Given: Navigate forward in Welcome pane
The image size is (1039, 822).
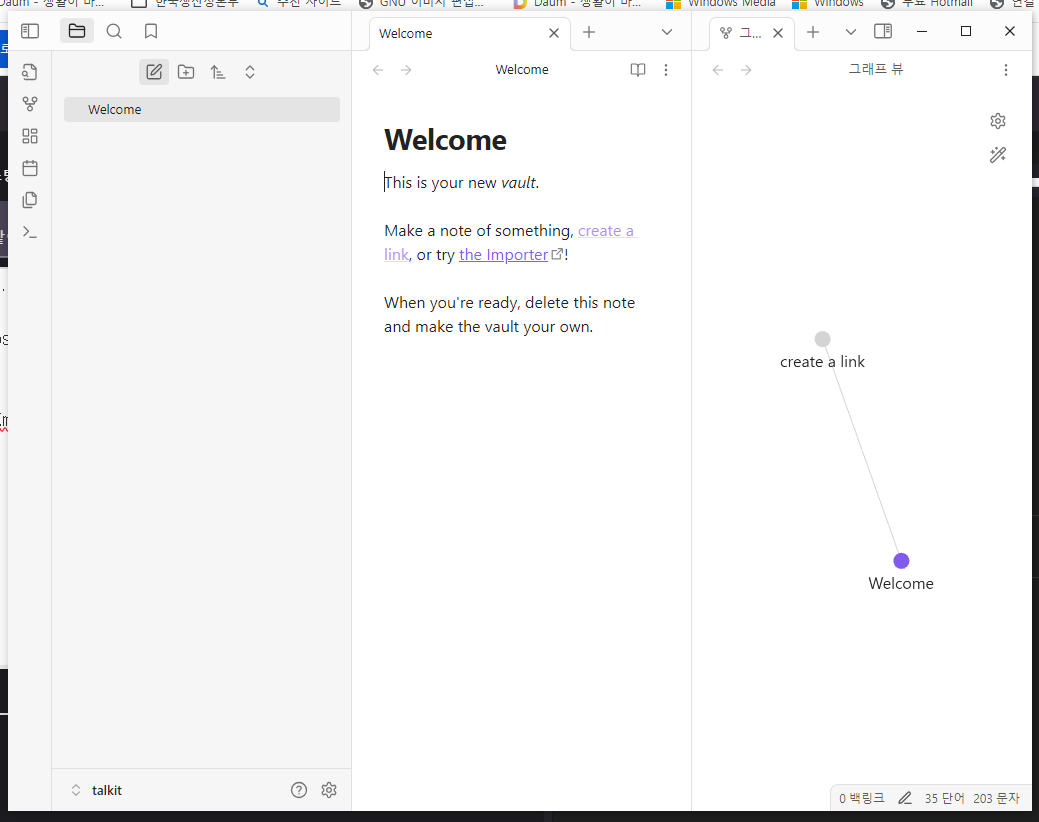Looking at the screenshot, I should pyautogui.click(x=406, y=70).
